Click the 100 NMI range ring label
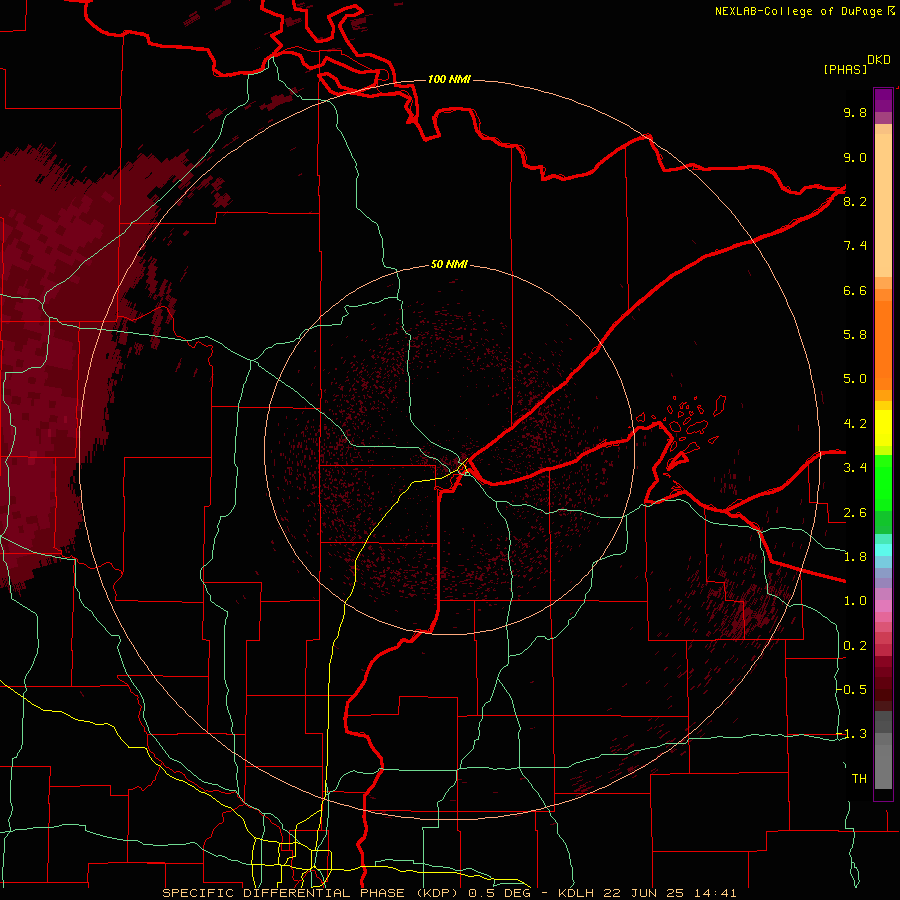Image resolution: width=900 pixels, height=900 pixels. [449, 79]
